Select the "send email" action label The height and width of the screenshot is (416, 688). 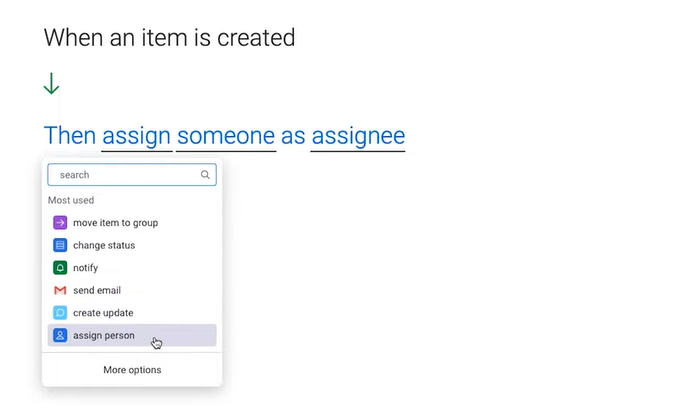97,290
